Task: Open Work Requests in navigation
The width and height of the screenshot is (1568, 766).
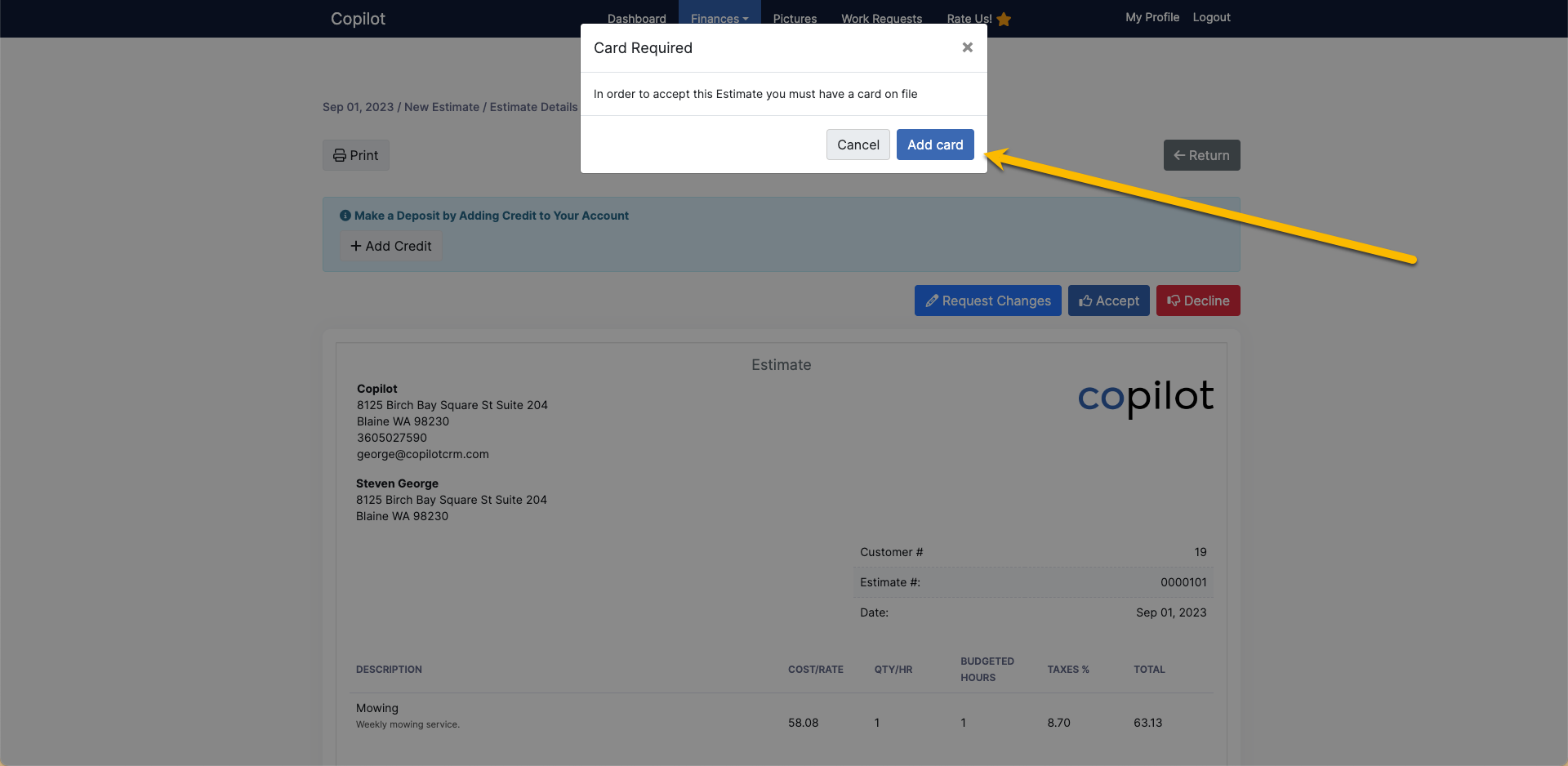Action: pyautogui.click(x=881, y=19)
